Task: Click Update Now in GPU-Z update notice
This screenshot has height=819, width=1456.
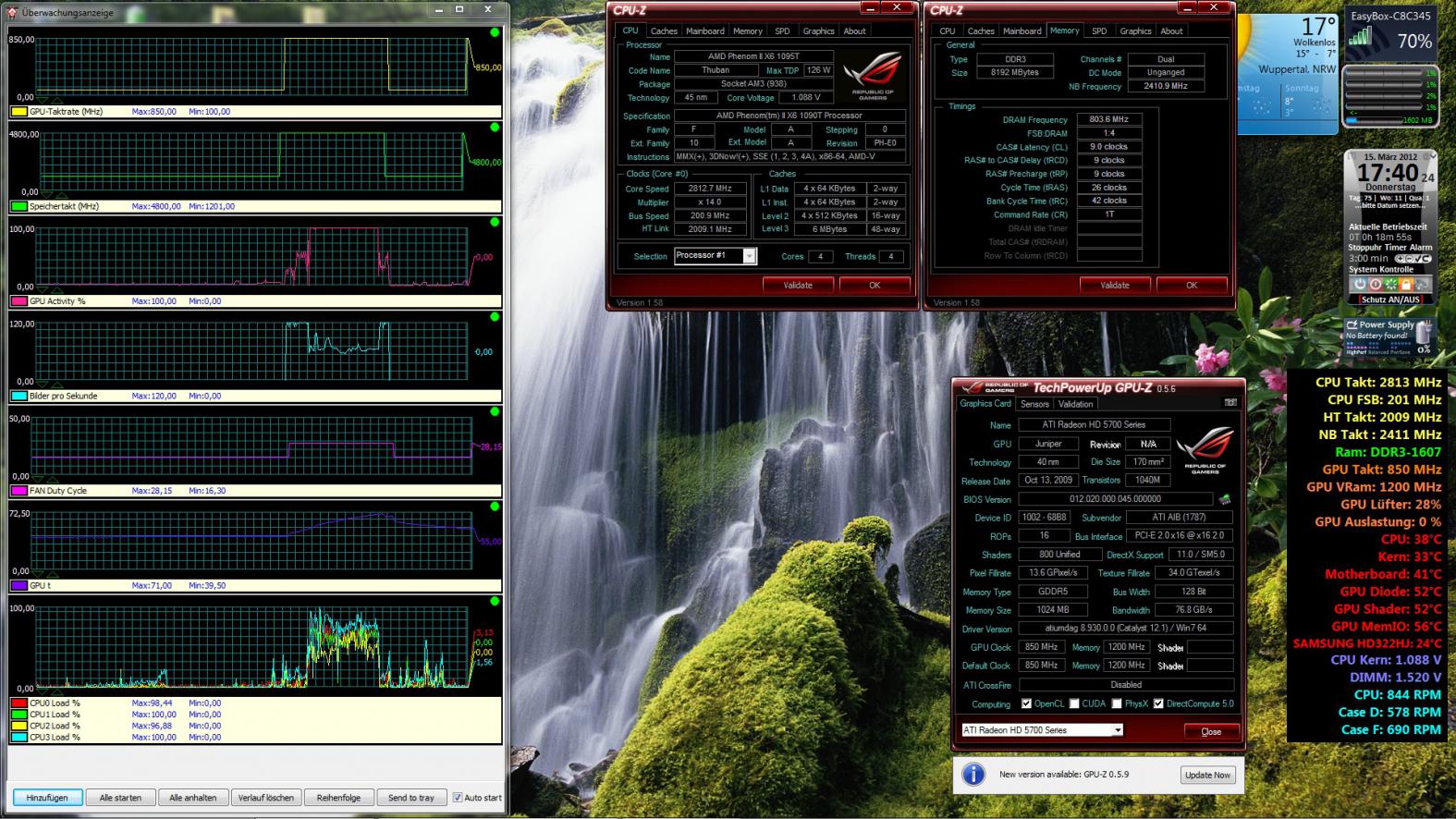Action: (x=1208, y=775)
